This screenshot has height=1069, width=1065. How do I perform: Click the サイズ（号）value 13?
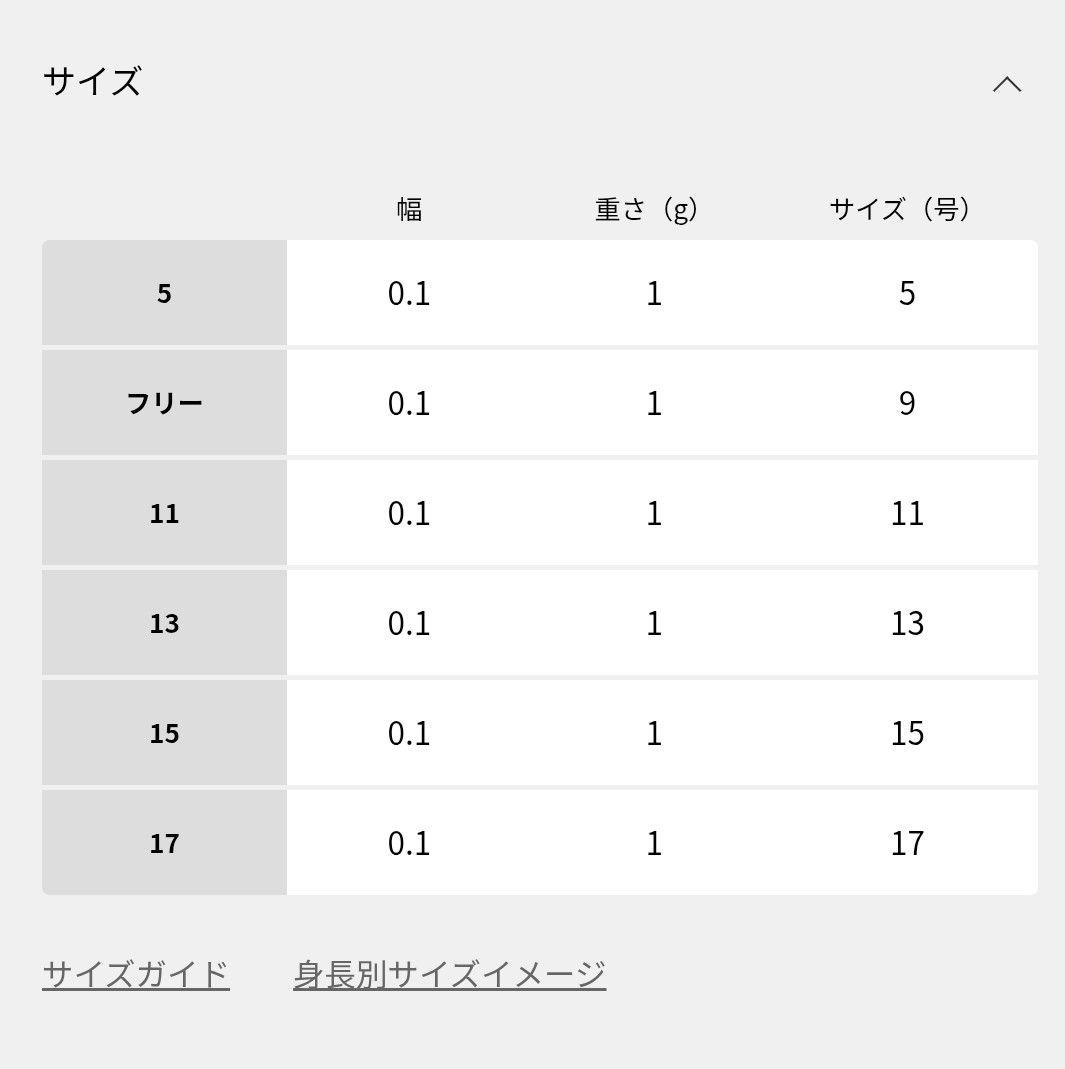click(x=908, y=622)
